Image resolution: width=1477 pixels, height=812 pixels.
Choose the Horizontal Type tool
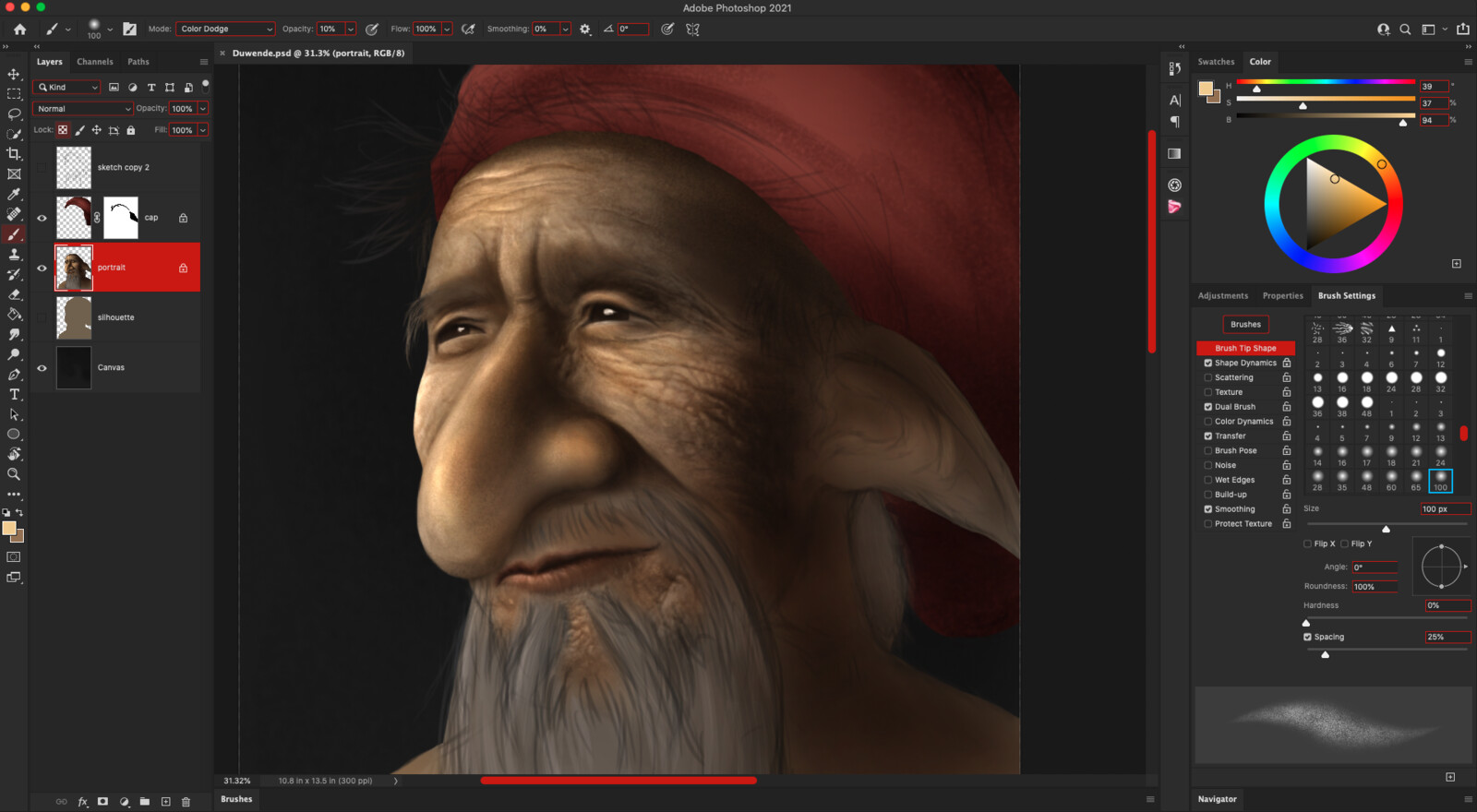14,395
